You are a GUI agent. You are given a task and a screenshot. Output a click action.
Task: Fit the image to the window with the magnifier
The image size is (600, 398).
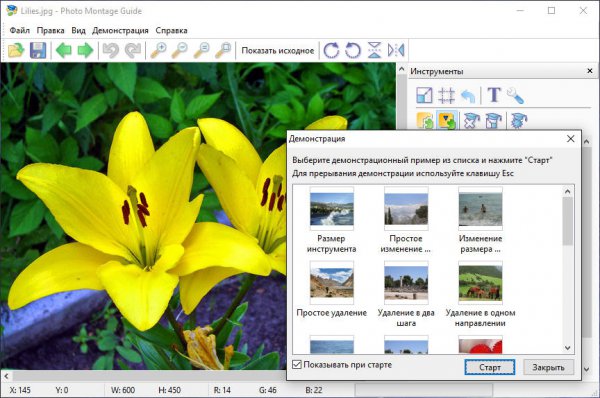pos(223,51)
